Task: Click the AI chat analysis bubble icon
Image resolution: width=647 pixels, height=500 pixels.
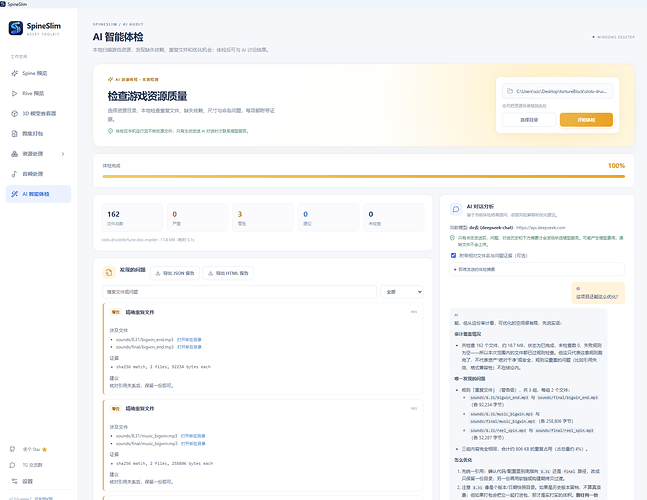Action: 456,209
